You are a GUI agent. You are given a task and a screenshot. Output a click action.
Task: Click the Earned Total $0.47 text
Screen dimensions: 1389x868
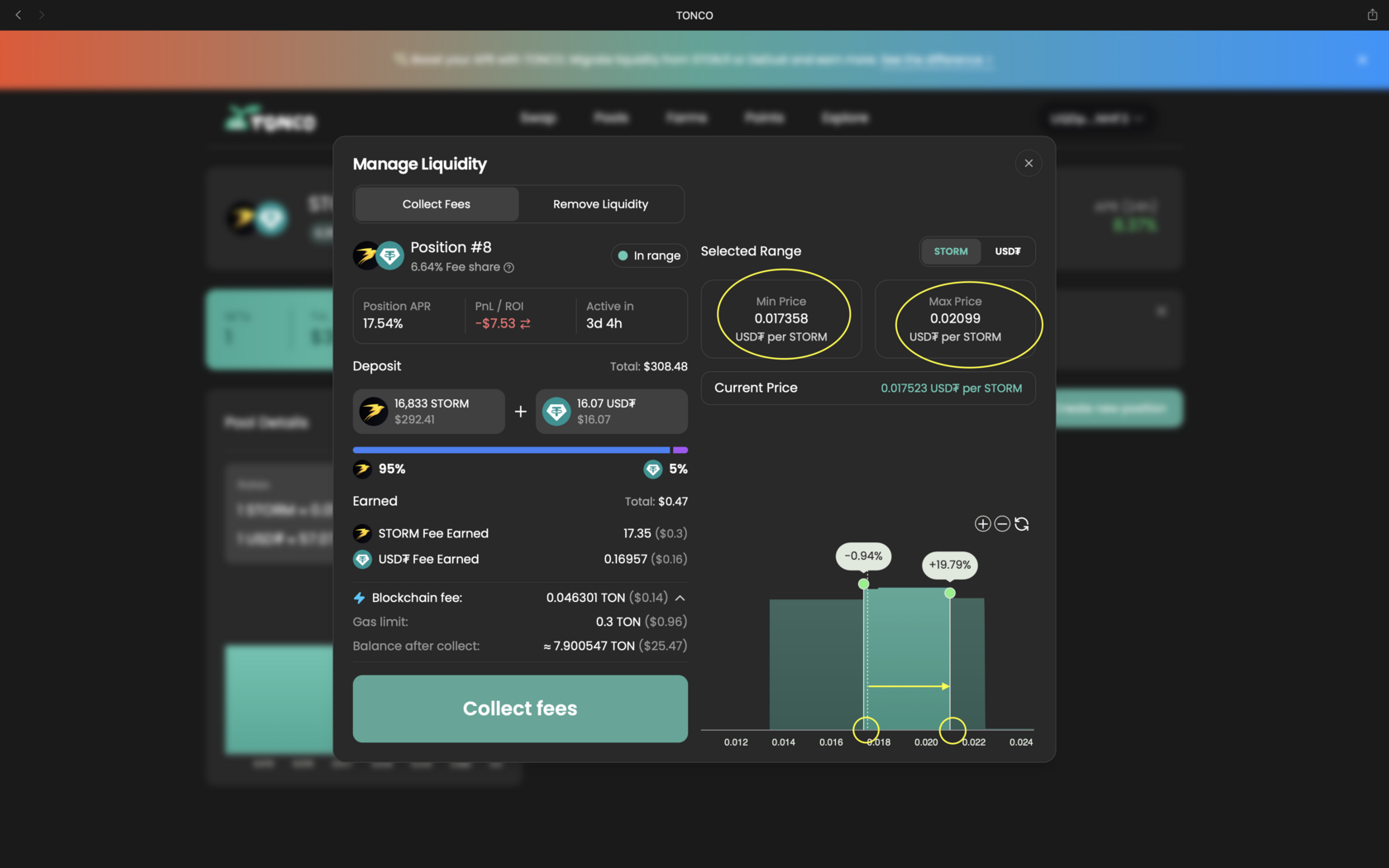[656, 502]
